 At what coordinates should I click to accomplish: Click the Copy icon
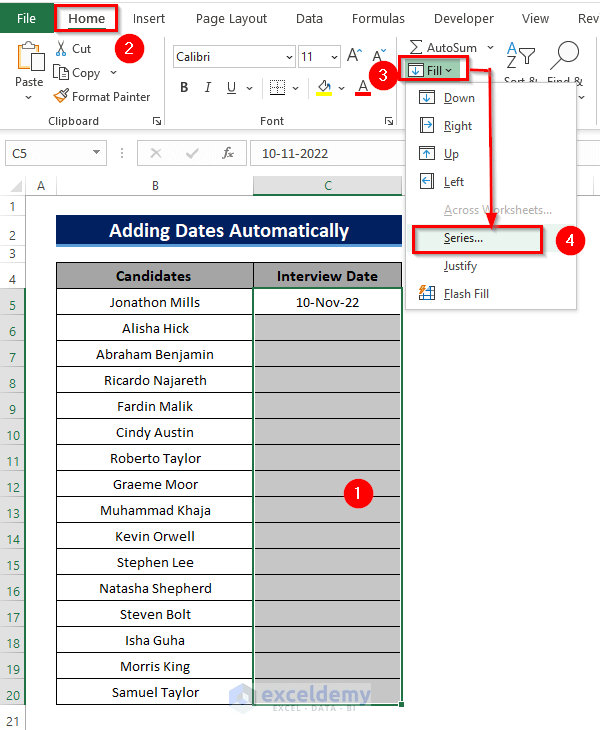point(61,73)
